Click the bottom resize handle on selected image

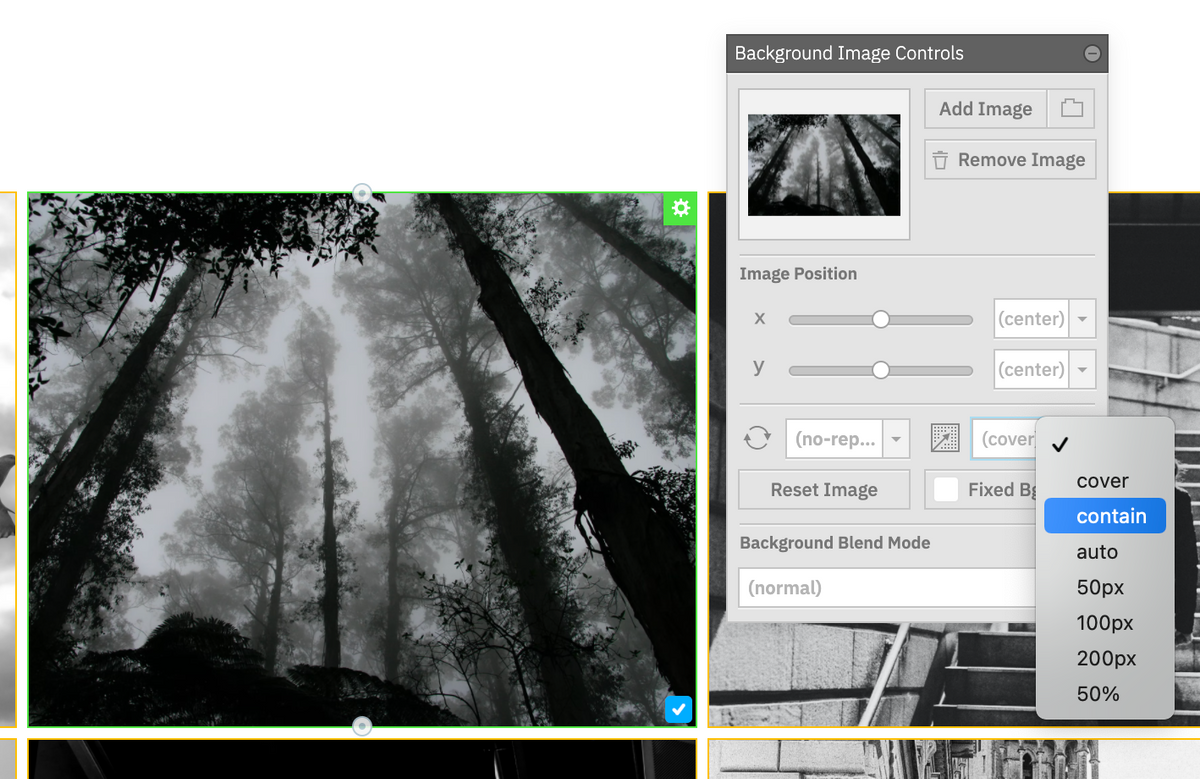(361, 725)
